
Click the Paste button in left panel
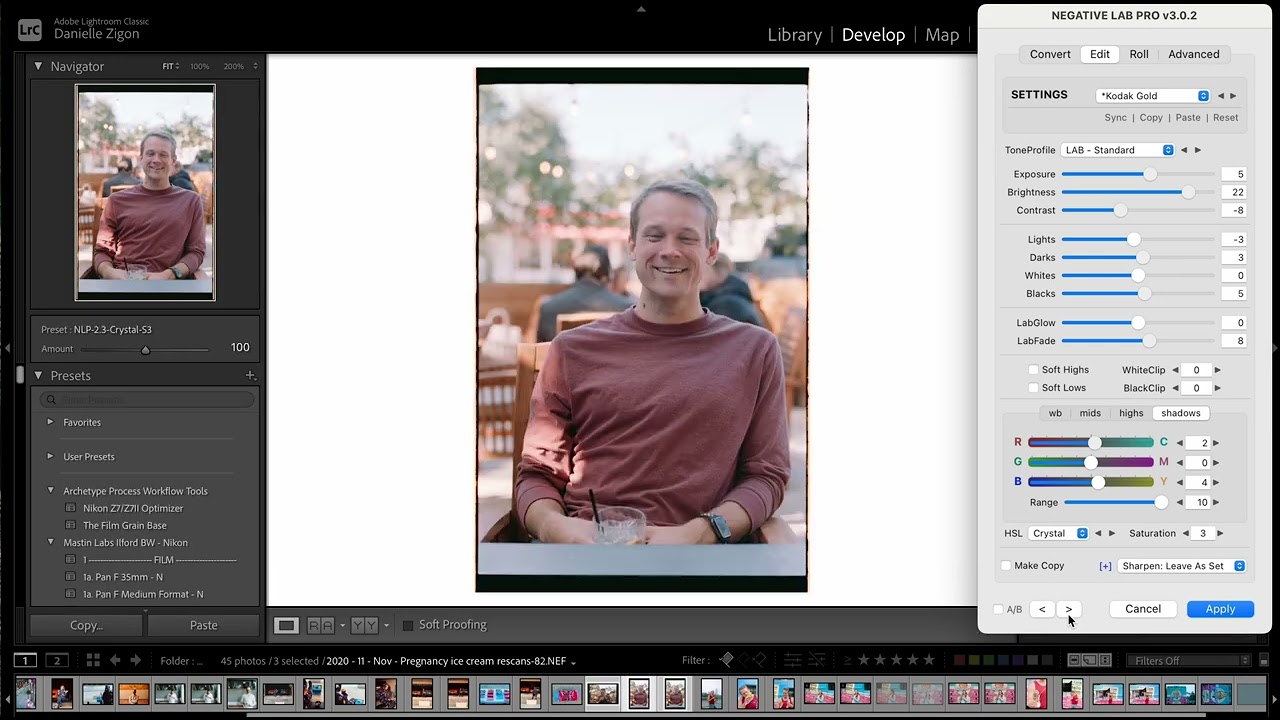click(203, 625)
